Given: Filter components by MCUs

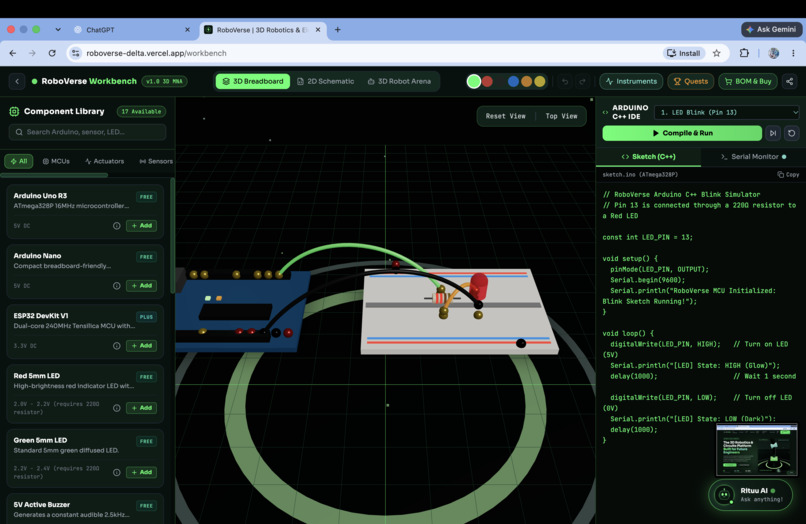Looking at the screenshot, I should coord(56,161).
